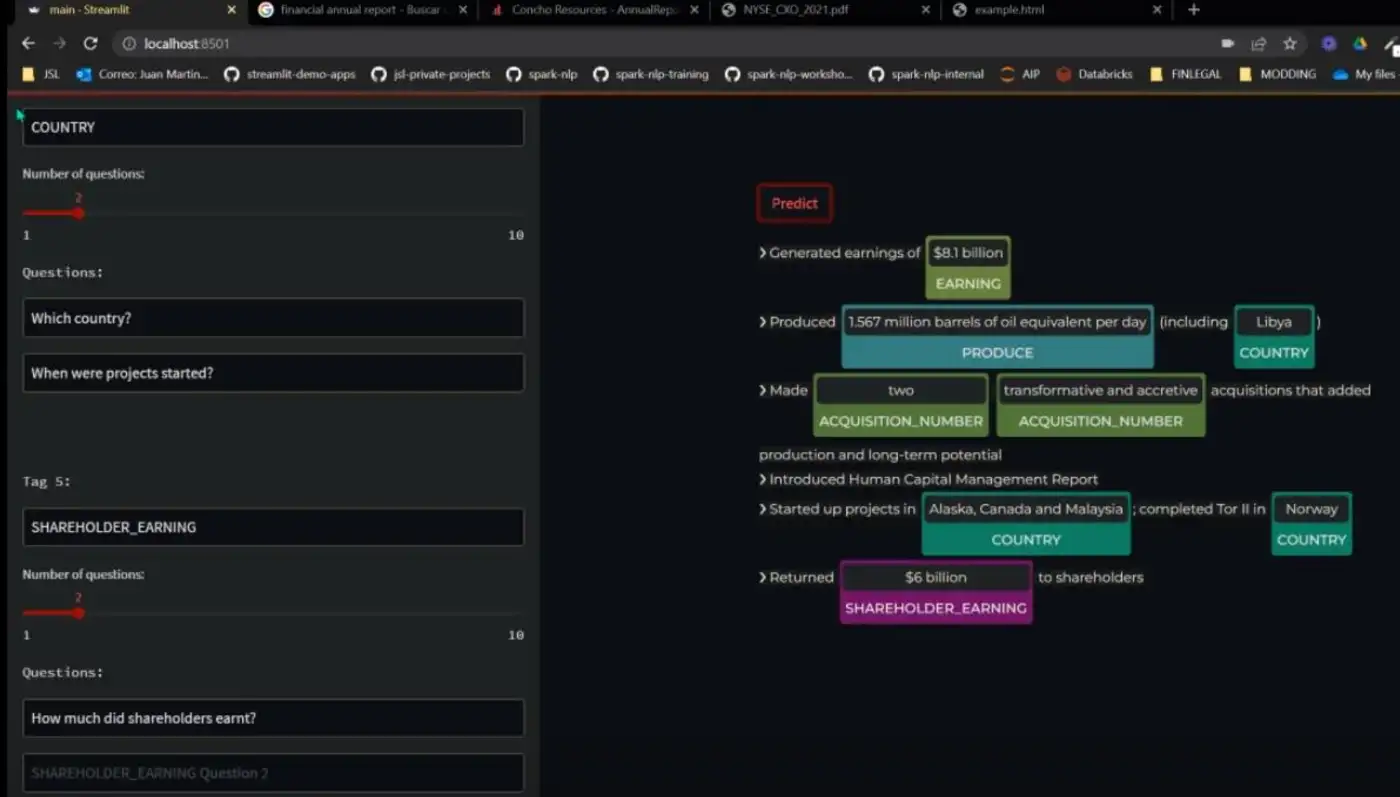Click the COUNTRY tag name field

[273, 127]
